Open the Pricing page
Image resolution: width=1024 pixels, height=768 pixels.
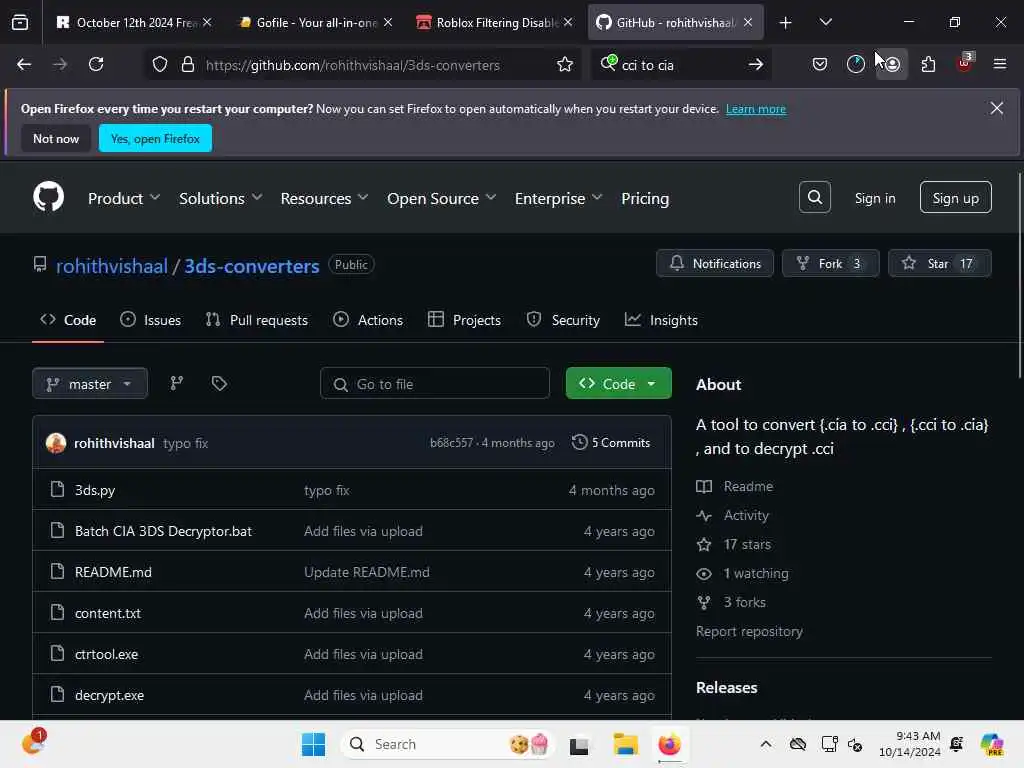[x=645, y=199]
